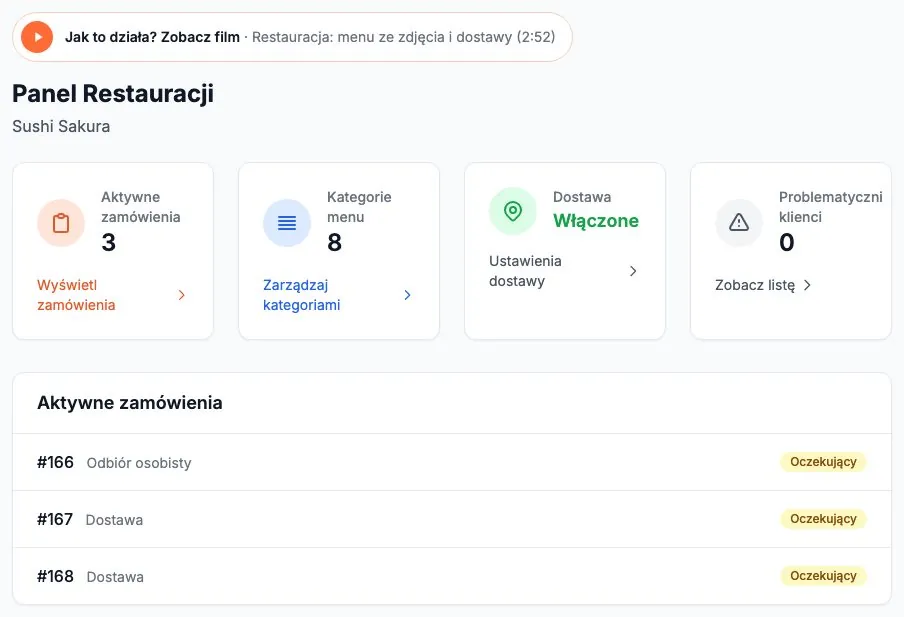Click the 'Oczekujący' badge on order #166
The image size is (904, 617).
point(823,462)
